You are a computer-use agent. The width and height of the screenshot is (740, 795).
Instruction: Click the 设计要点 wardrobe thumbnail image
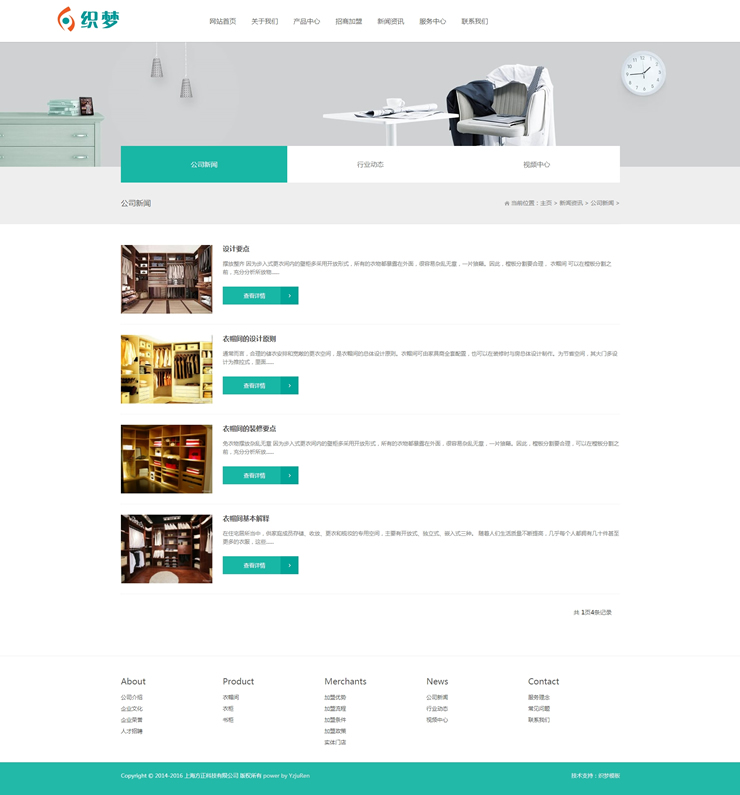166,279
